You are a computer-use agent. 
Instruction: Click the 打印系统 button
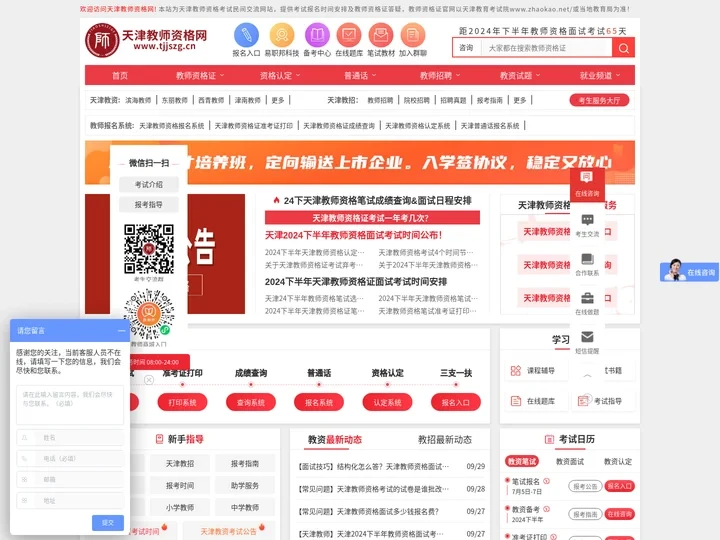coord(182,402)
